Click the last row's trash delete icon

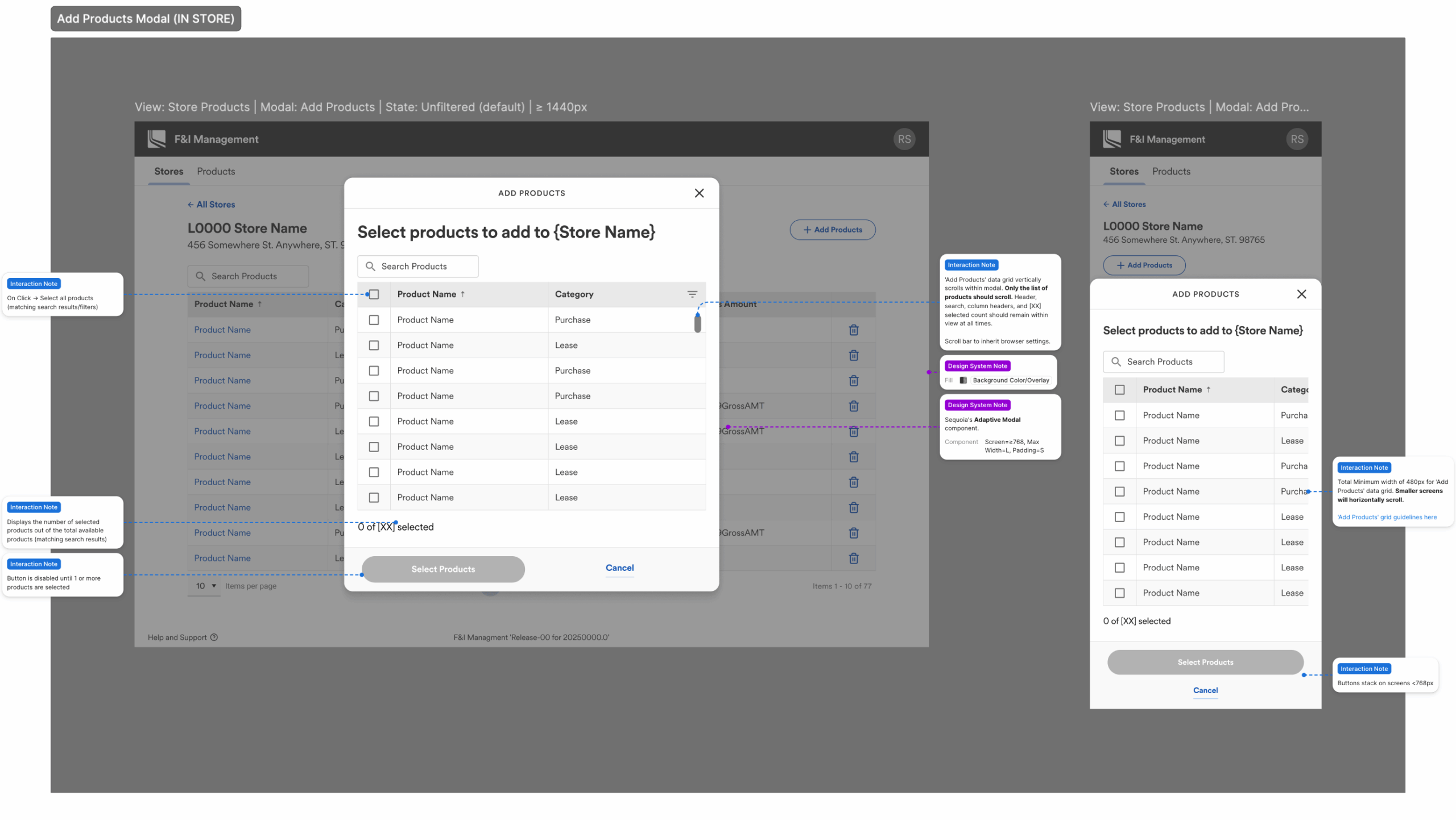[853, 558]
